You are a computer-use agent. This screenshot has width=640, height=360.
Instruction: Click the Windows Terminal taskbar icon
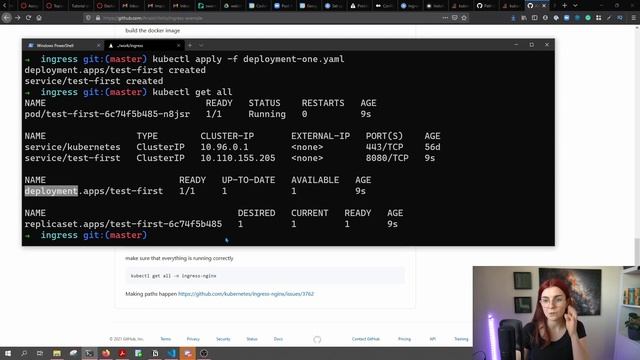tap(89, 353)
